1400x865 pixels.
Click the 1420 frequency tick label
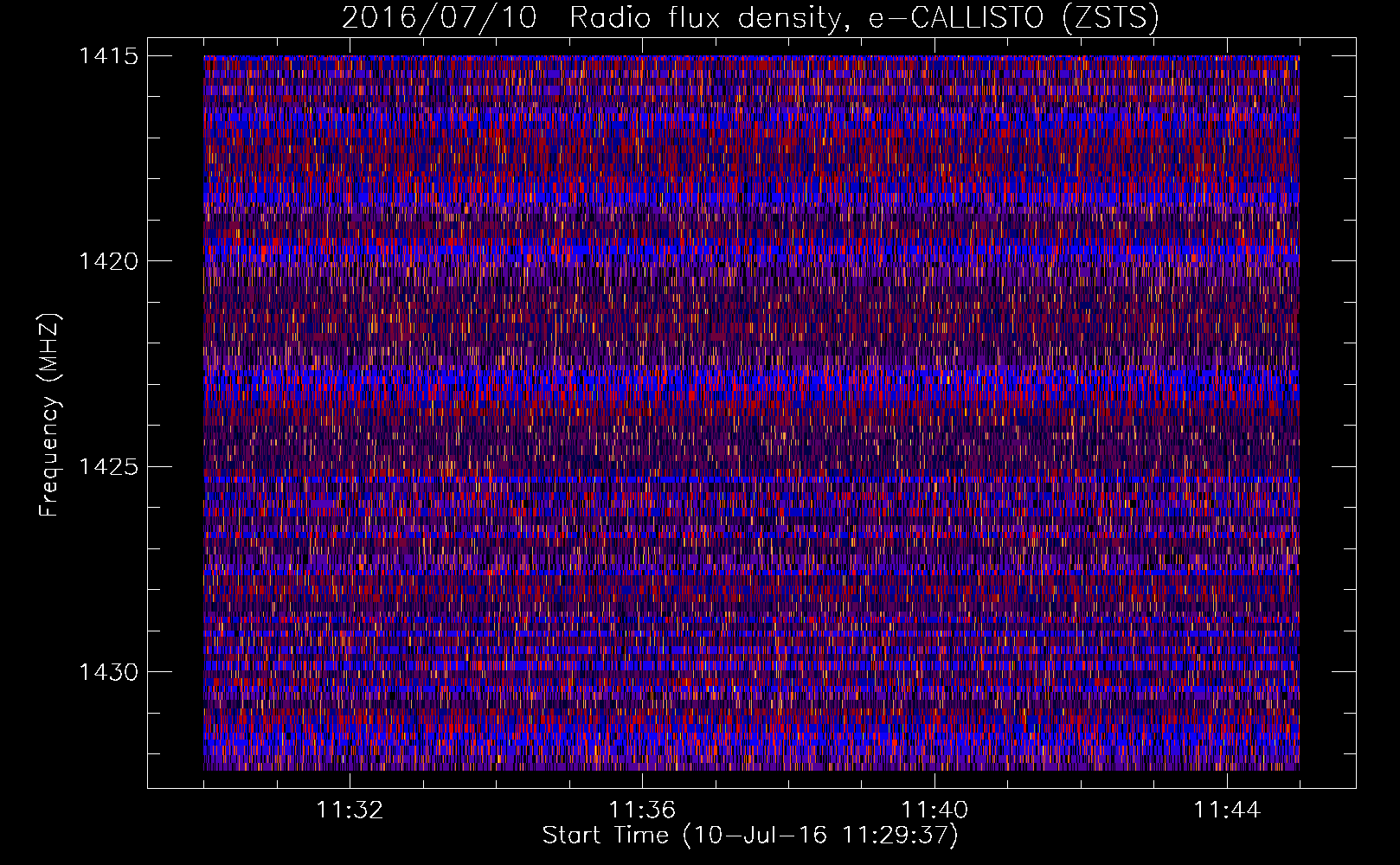pos(108,261)
